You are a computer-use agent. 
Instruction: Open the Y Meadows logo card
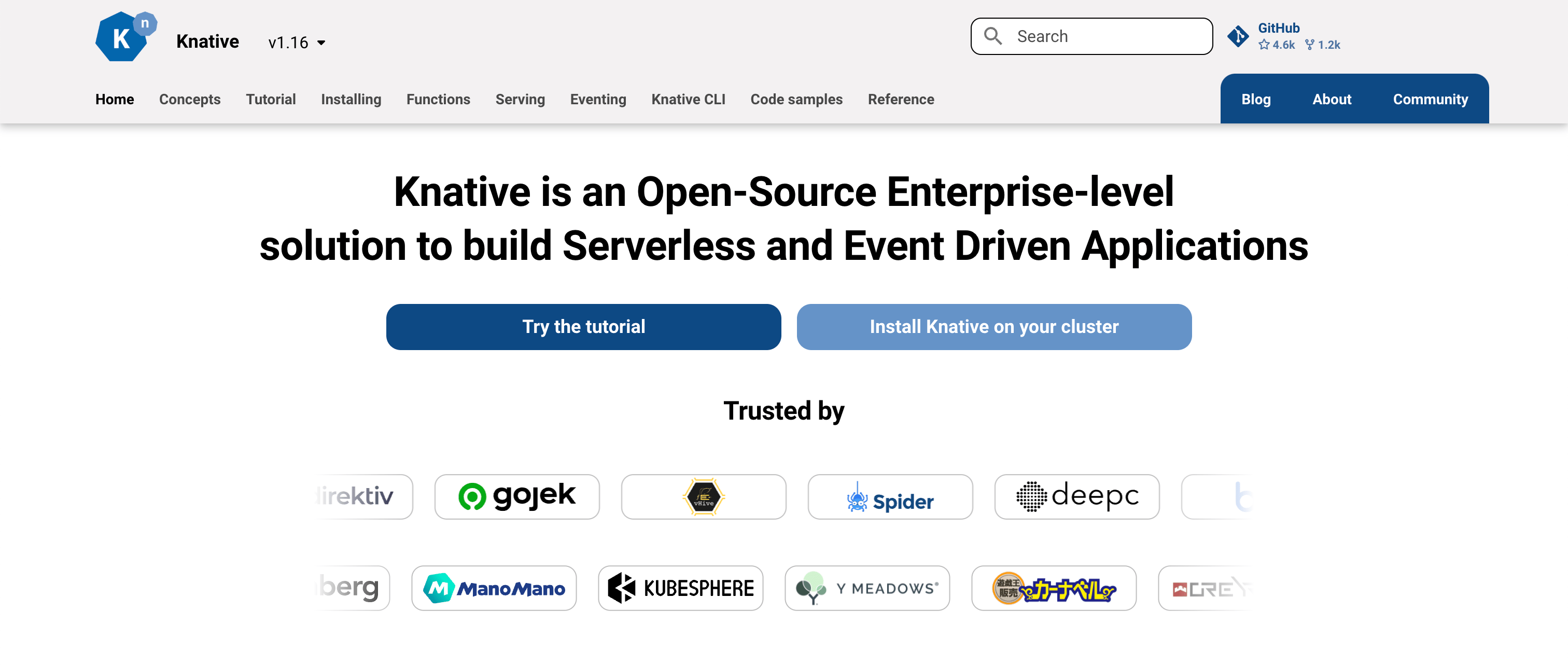867,588
